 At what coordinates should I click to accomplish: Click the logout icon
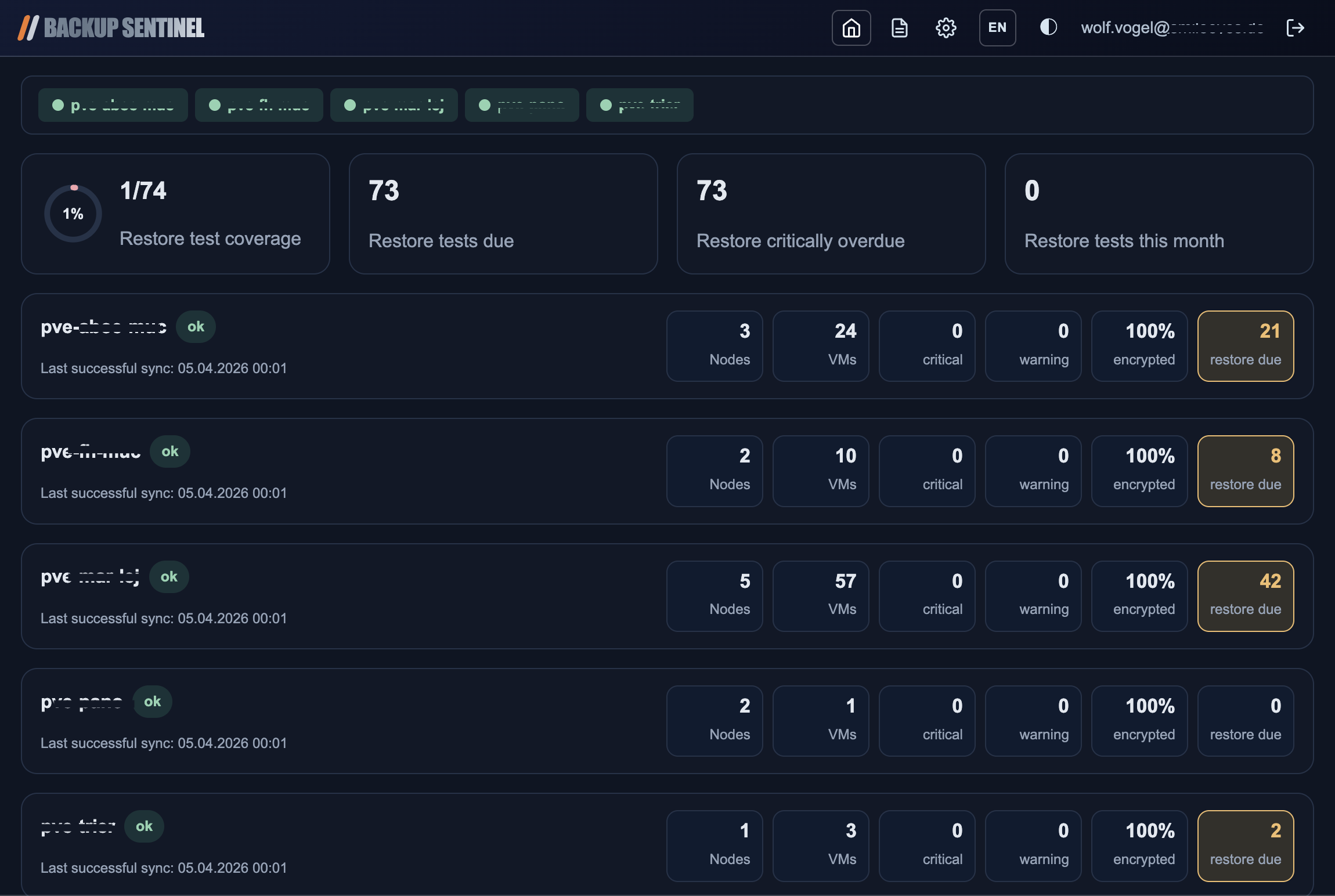[x=1295, y=28]
